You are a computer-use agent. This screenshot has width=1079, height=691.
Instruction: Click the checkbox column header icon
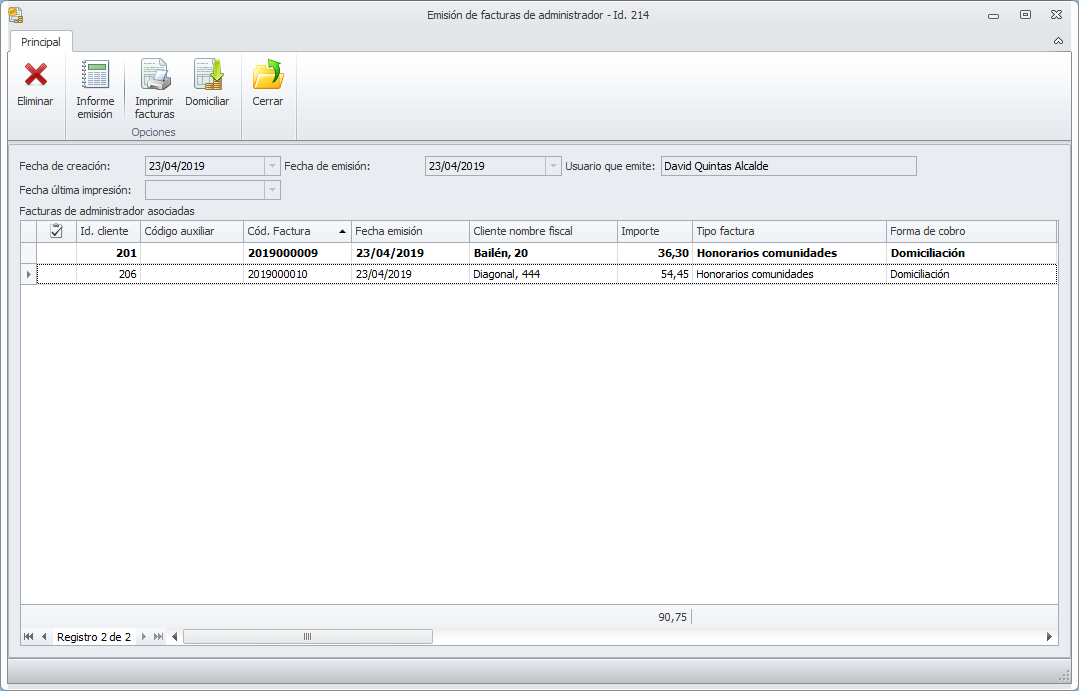(x=56, y=231)
